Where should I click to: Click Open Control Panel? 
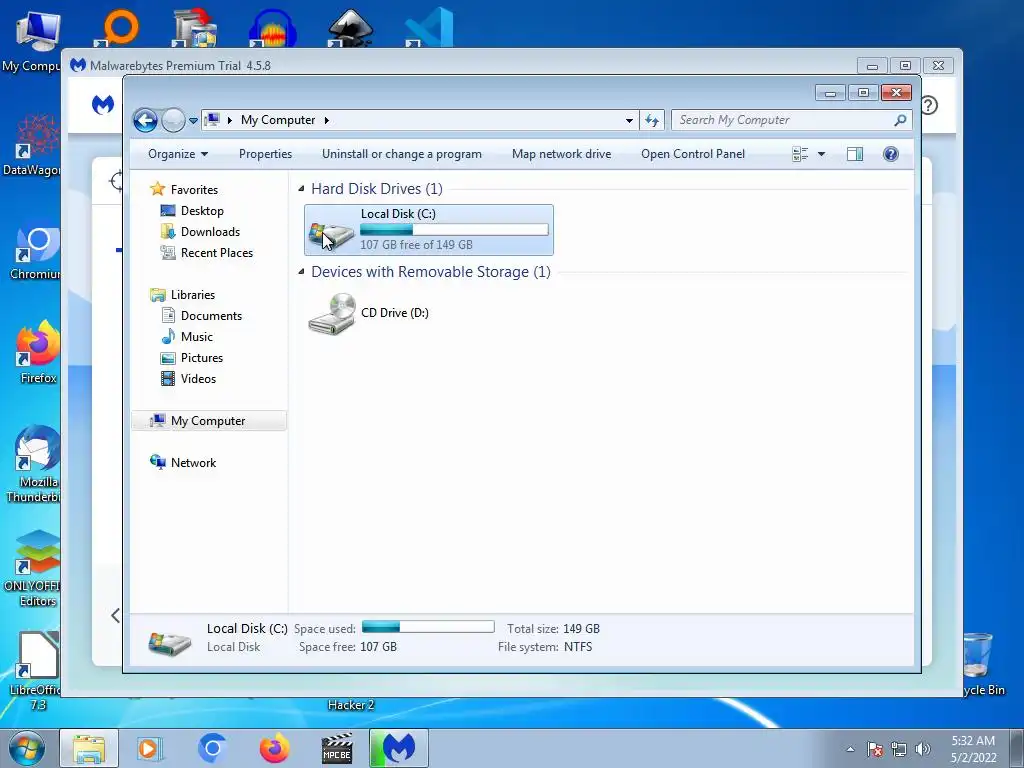click(693, 154)
